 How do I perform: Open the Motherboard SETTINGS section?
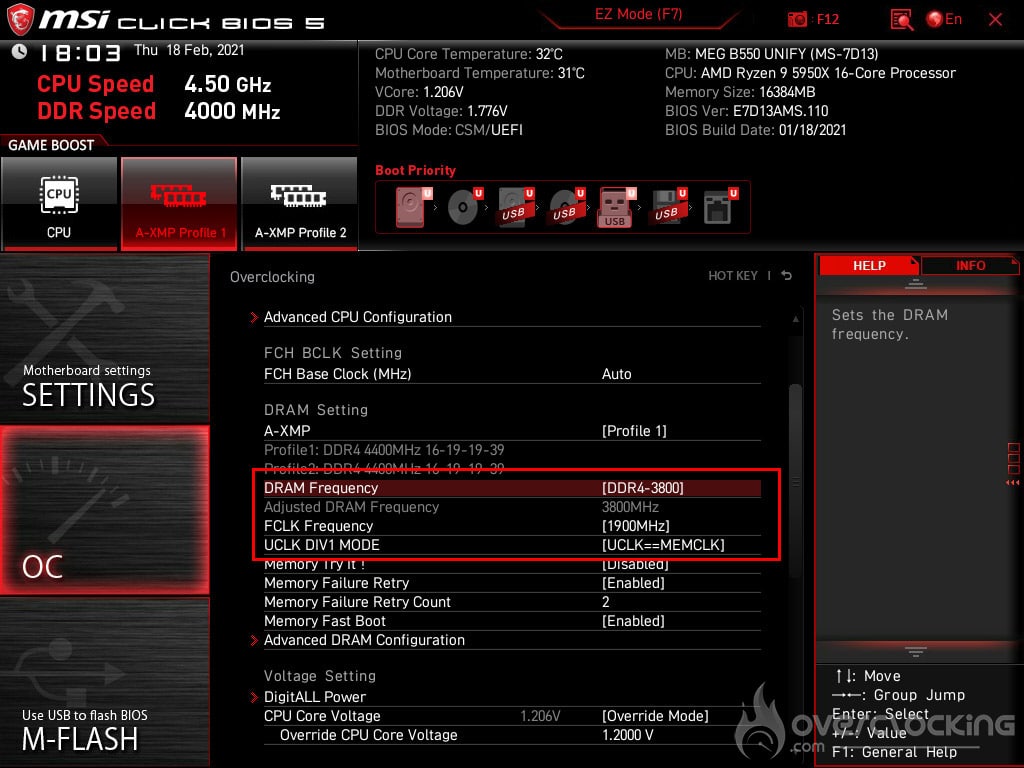104,338
